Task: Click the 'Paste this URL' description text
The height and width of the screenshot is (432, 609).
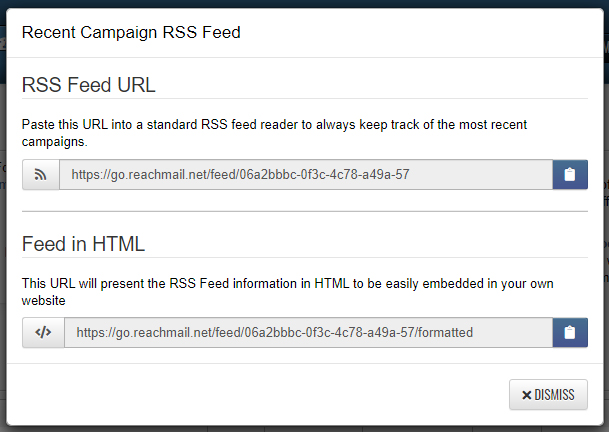Action: (274, 133)
